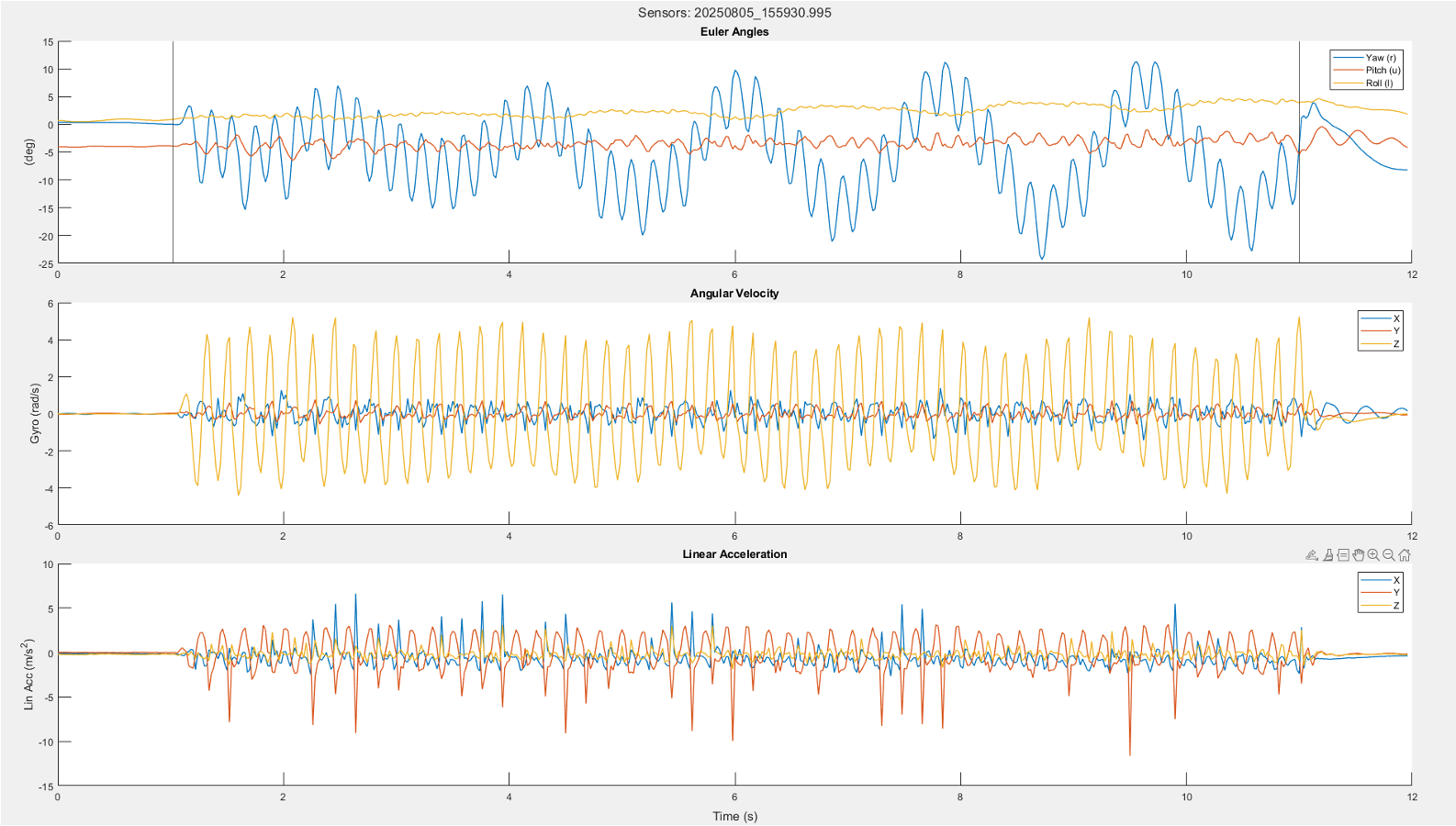Select the "Linear Acceleration" plot title

734,554
